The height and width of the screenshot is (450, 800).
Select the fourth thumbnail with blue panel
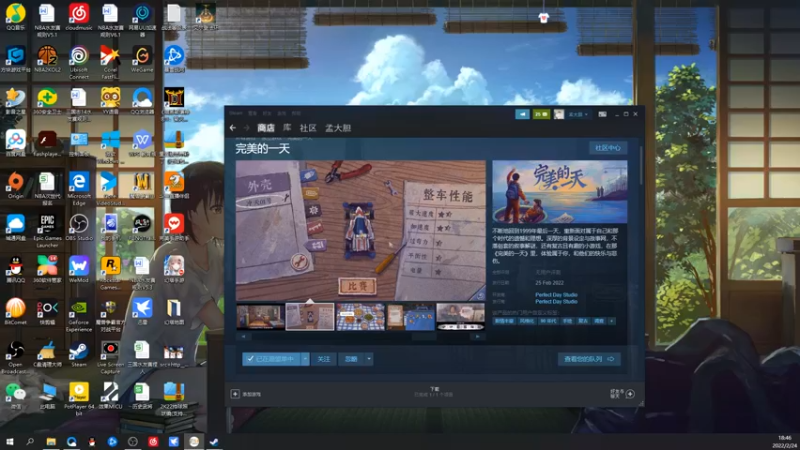coord(411,316)
